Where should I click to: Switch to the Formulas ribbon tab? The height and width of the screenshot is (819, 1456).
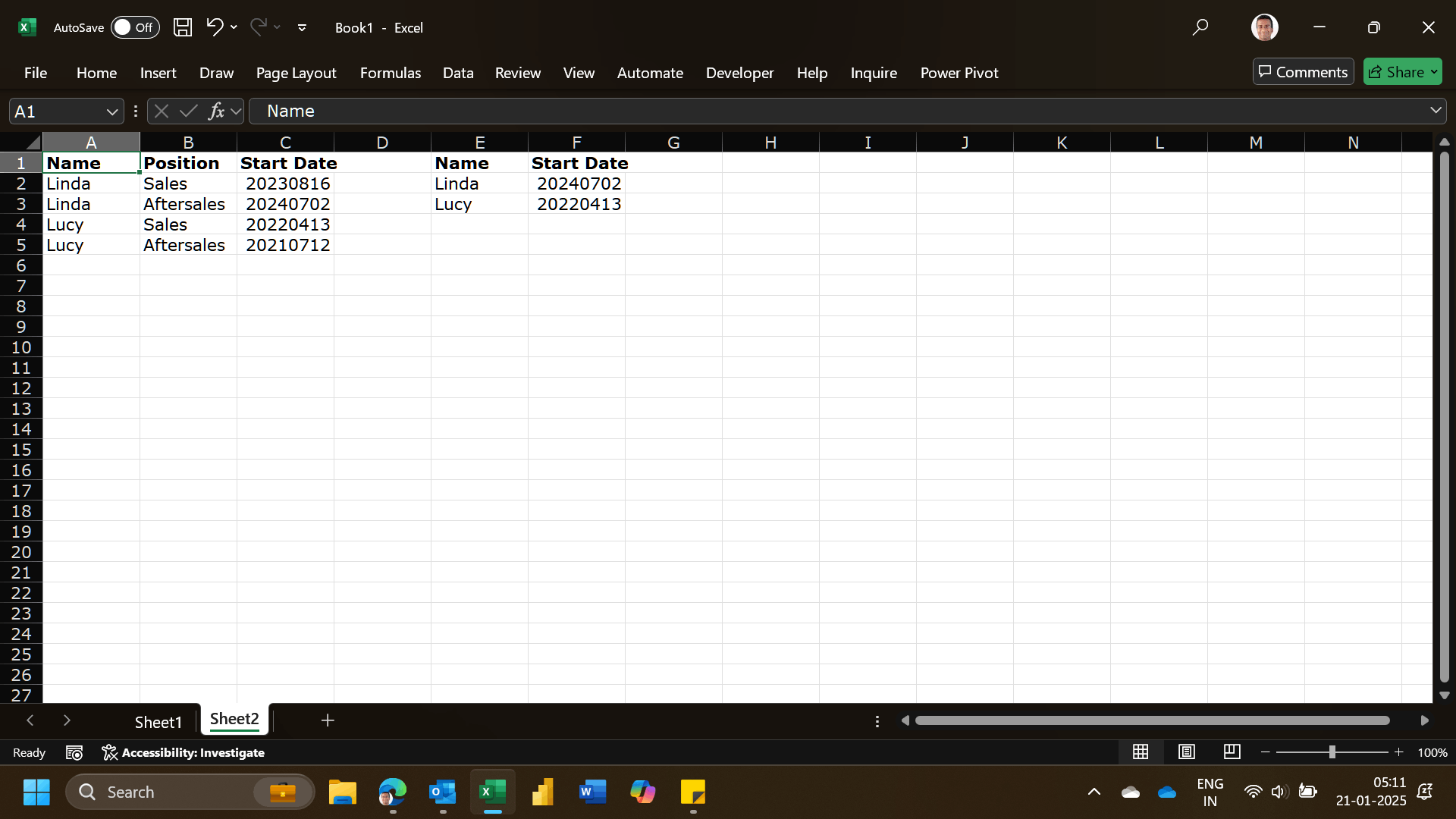point(390,73)
